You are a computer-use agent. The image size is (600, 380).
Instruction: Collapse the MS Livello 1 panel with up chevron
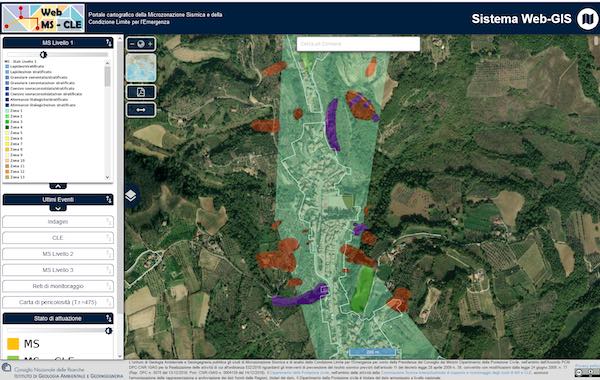pos(58,186)
